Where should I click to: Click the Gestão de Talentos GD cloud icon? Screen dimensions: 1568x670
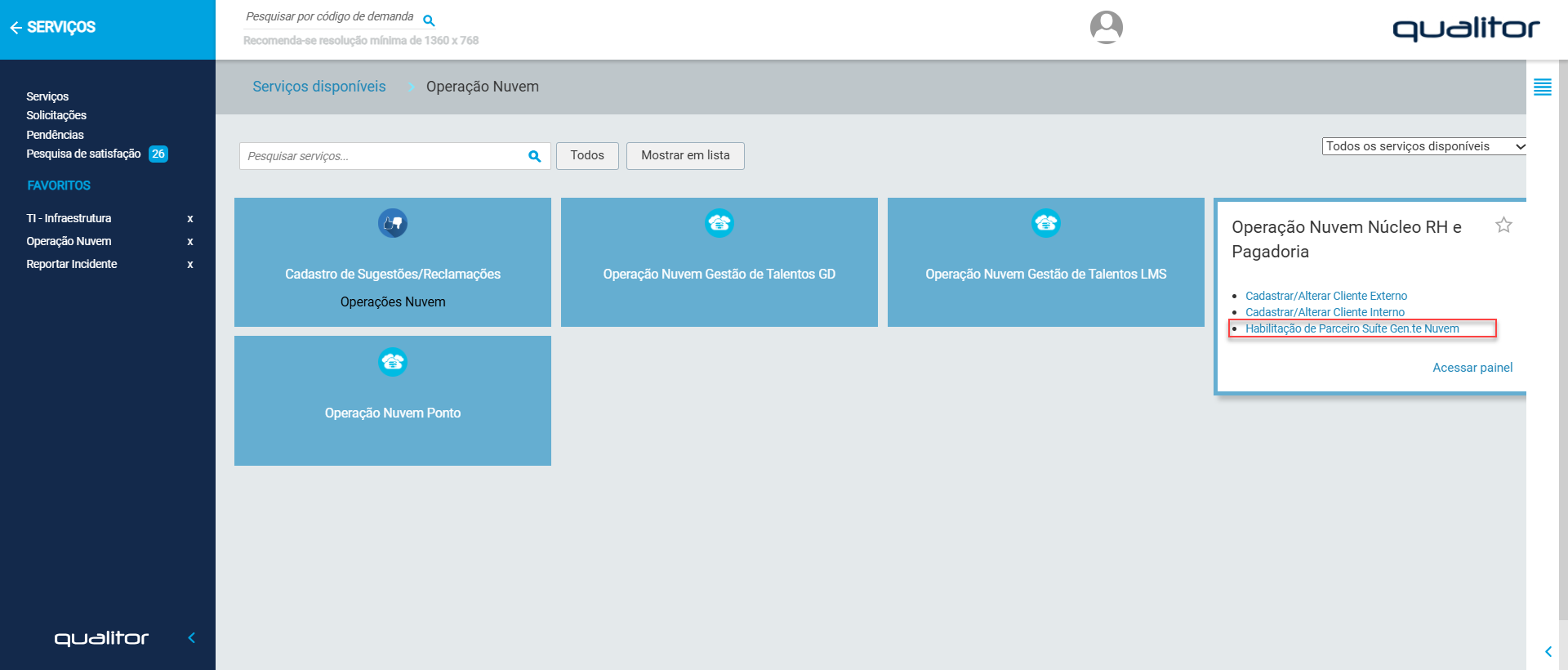coord(719,223)
